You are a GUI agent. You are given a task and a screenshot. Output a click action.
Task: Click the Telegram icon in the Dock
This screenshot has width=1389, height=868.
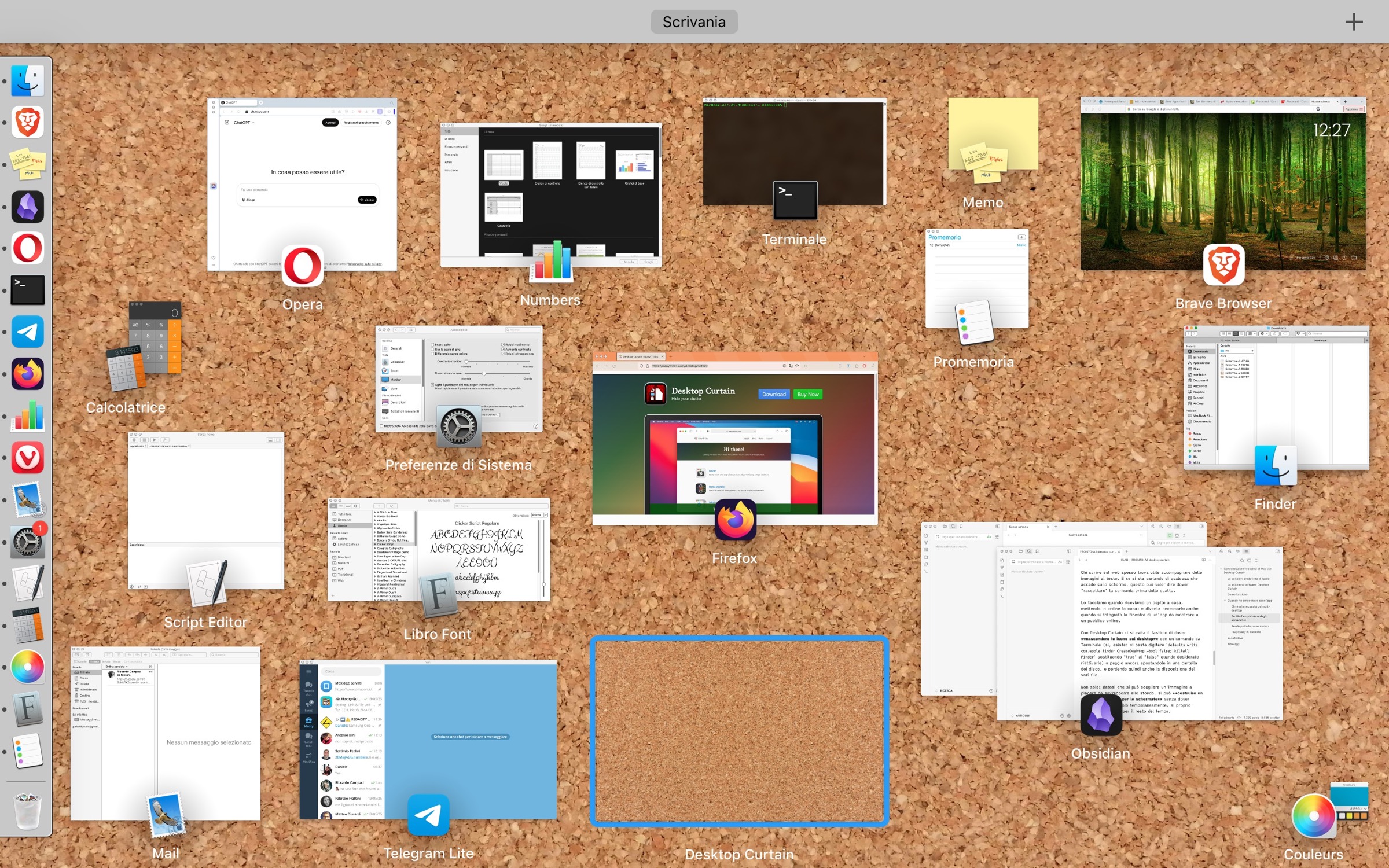pyautogui.click(x=27, y=332)
